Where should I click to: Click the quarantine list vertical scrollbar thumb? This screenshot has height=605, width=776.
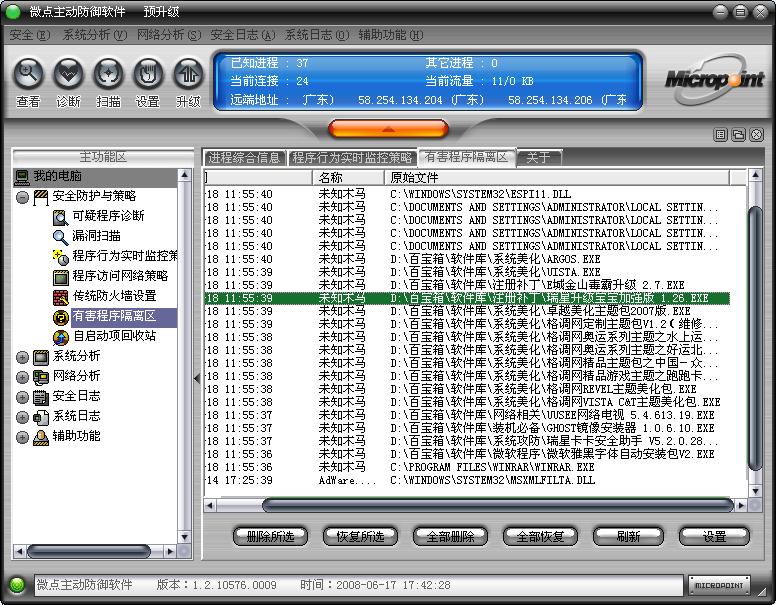pyautogui.click(x=755, y=338)
